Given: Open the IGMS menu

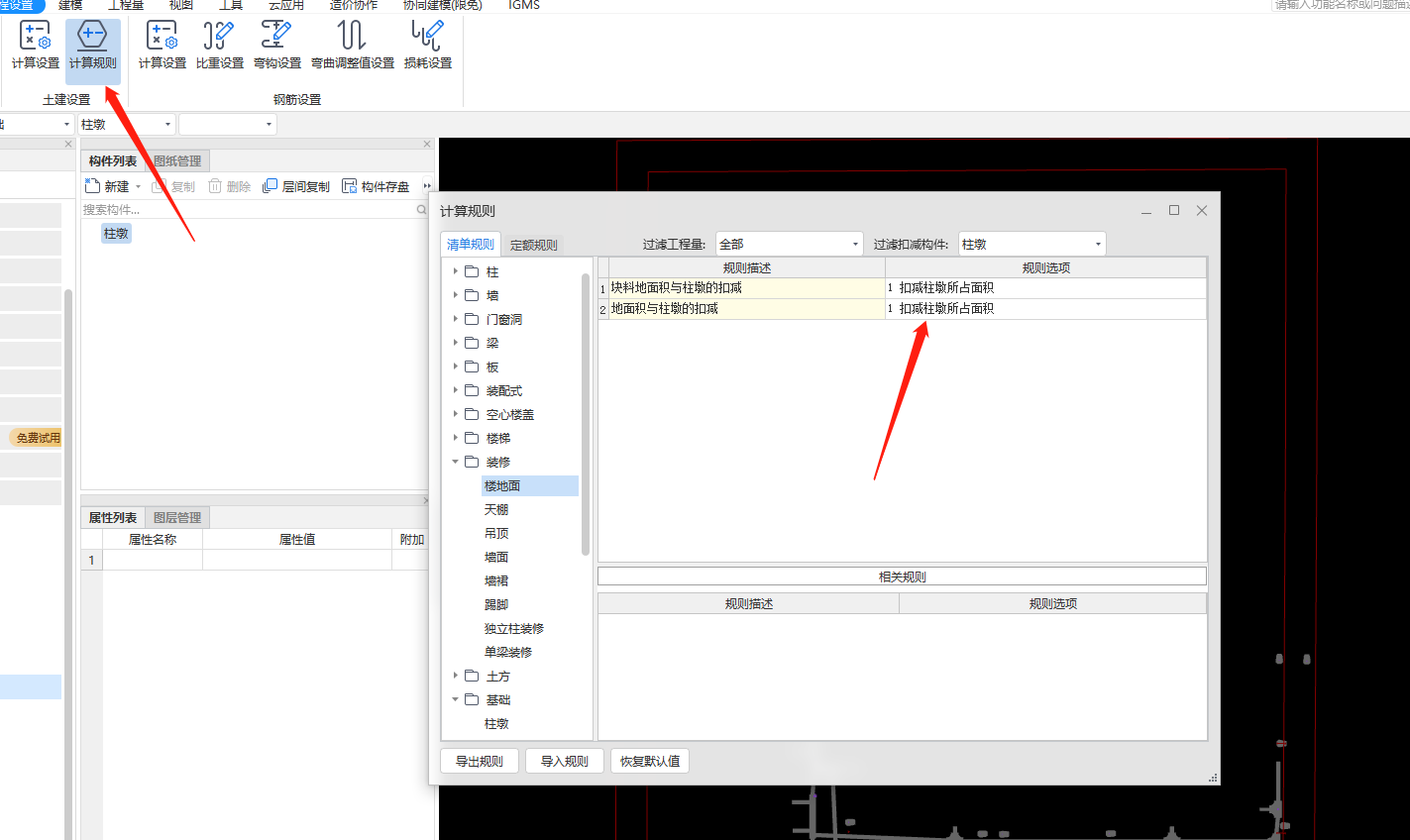Looking at the screenshot, I should pyautogui.click(x=524, y=5).
